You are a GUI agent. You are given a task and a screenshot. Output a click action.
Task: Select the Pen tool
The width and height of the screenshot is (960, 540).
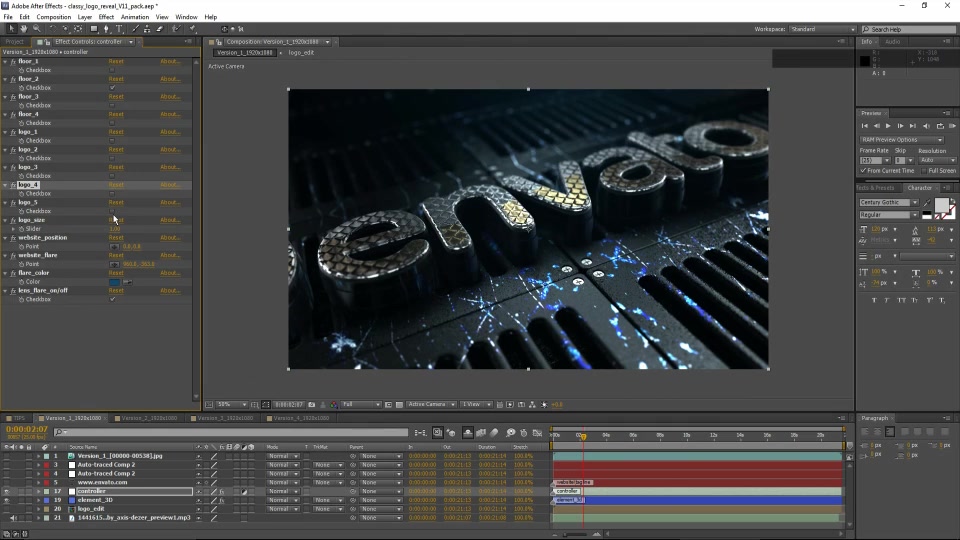click(x=107, y=29)
